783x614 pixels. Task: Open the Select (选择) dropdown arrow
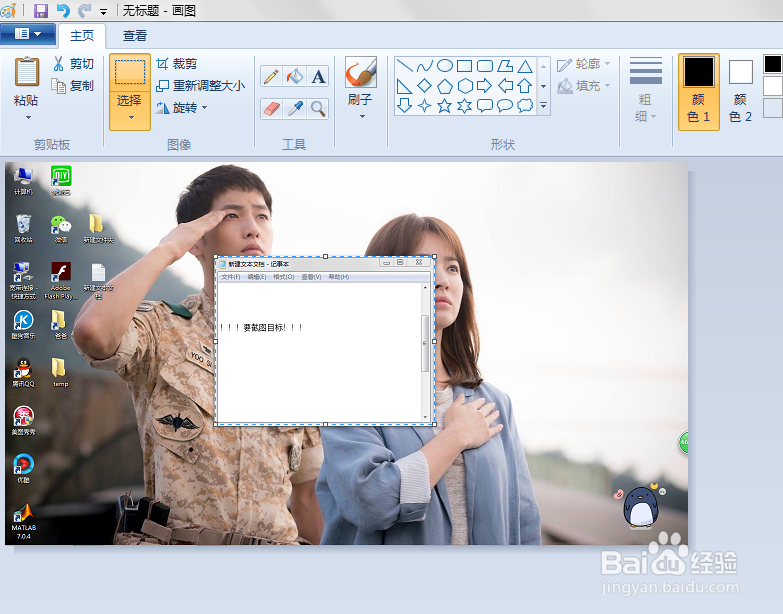pos(131,118)
